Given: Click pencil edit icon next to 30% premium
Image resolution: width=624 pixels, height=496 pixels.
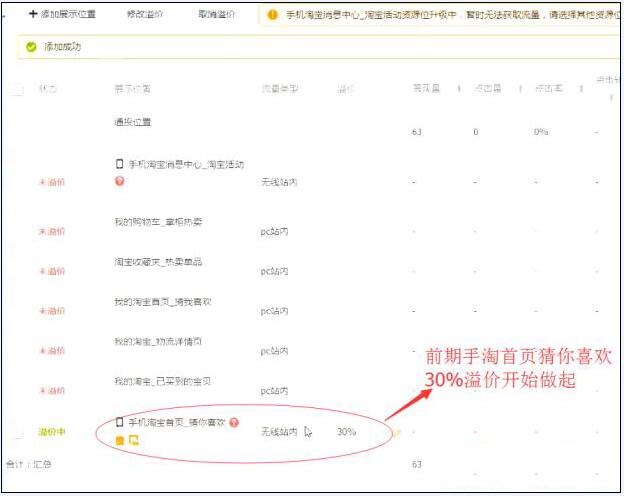Looking at the screenshot, I should point(397,432).
